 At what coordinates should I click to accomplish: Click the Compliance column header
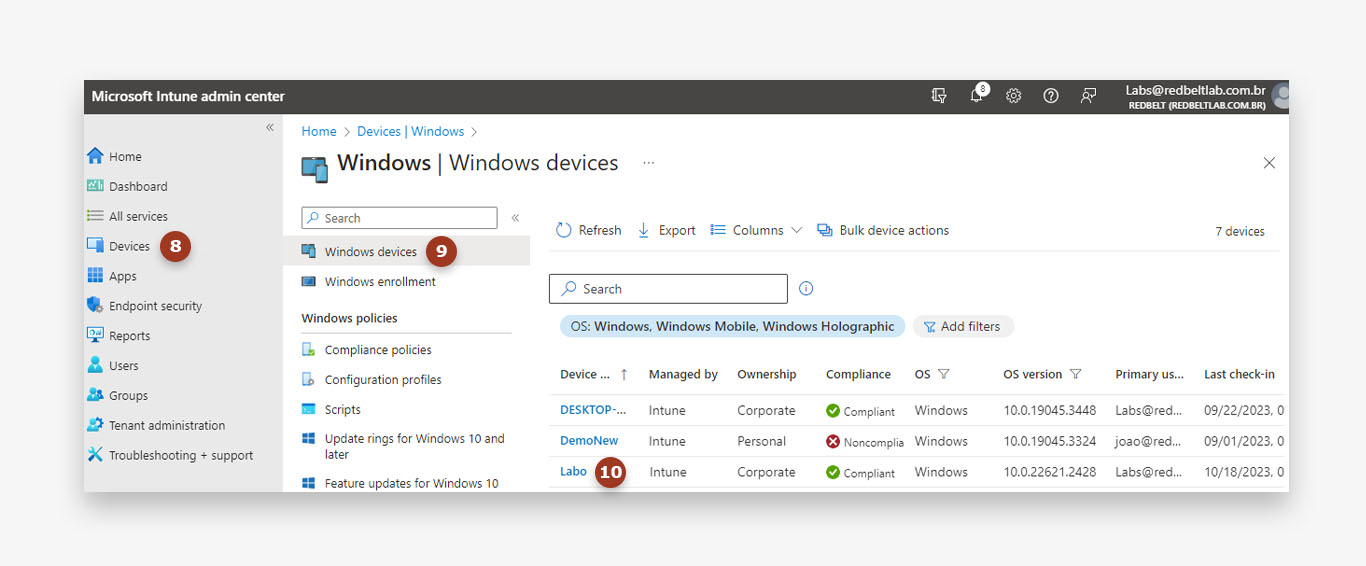(858, 374)
